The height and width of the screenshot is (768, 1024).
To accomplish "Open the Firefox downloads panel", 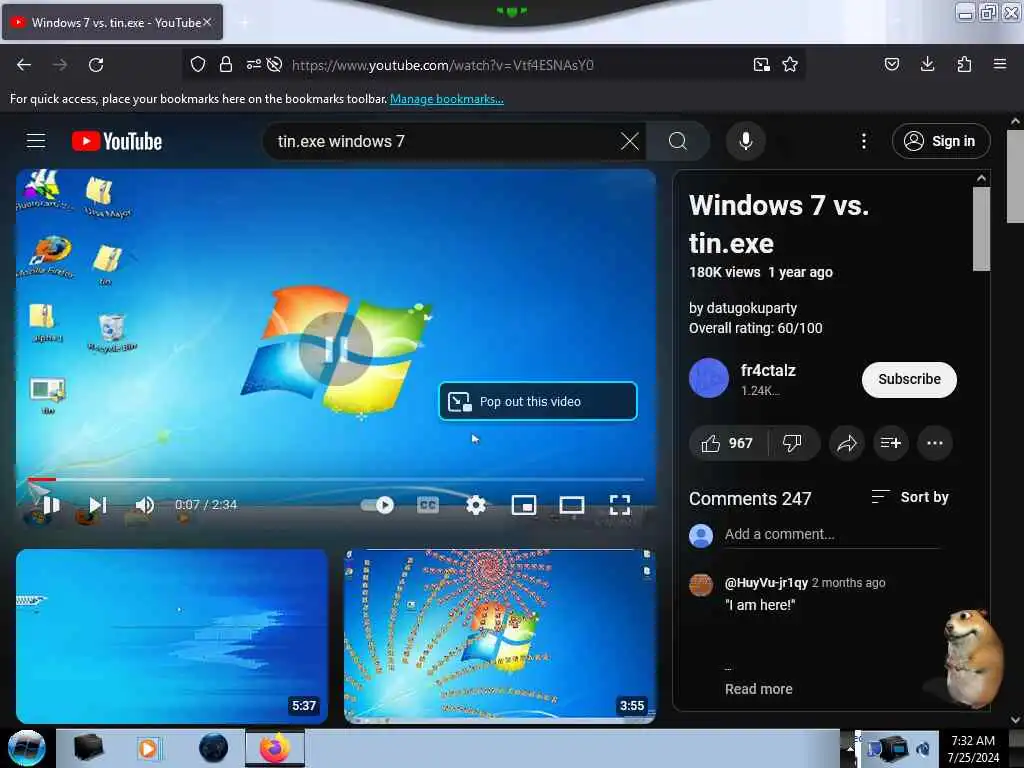I will pos(927,64).
